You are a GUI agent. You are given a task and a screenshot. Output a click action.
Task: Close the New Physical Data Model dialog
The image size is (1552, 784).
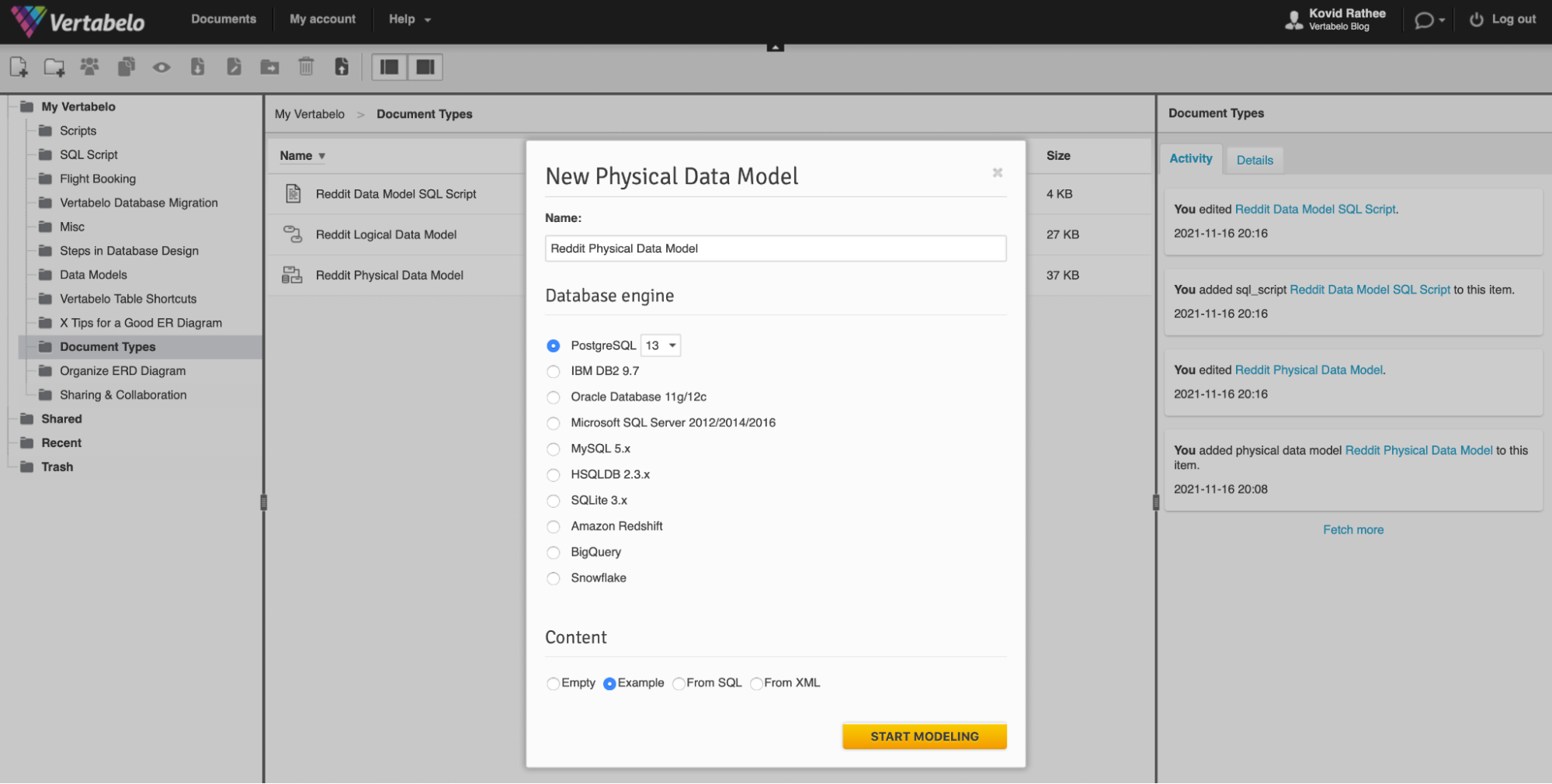pos(998,172)
